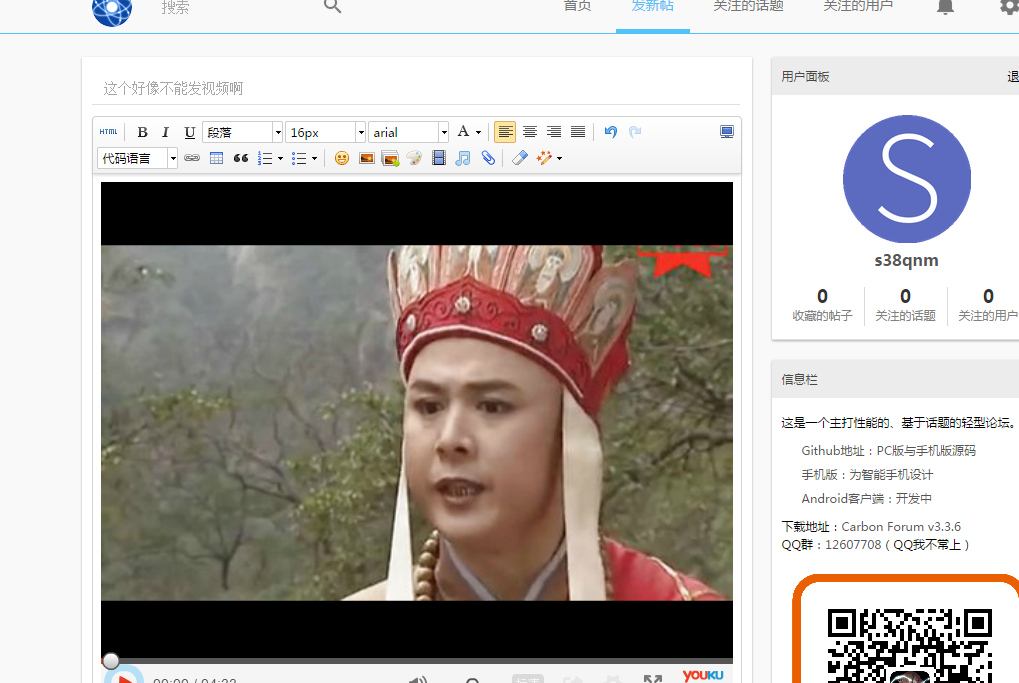This screenshot has width=1019, height=683.
Task: Apply unordered bullet list
Action: (x=299, y=158)
